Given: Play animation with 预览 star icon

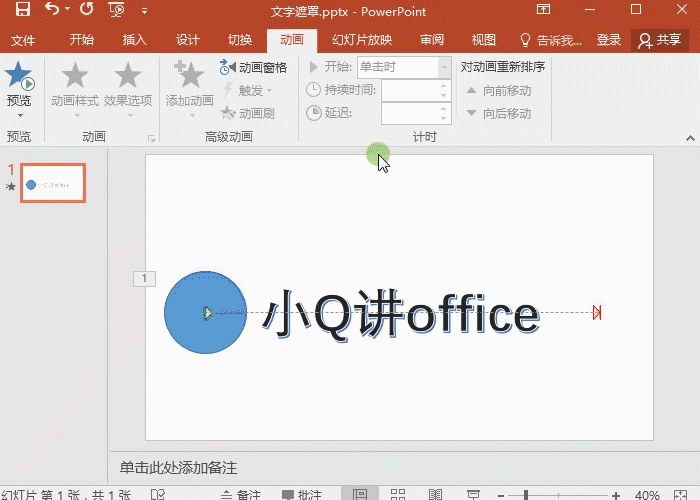Looking at the screenshot, I should pos(19,75).
